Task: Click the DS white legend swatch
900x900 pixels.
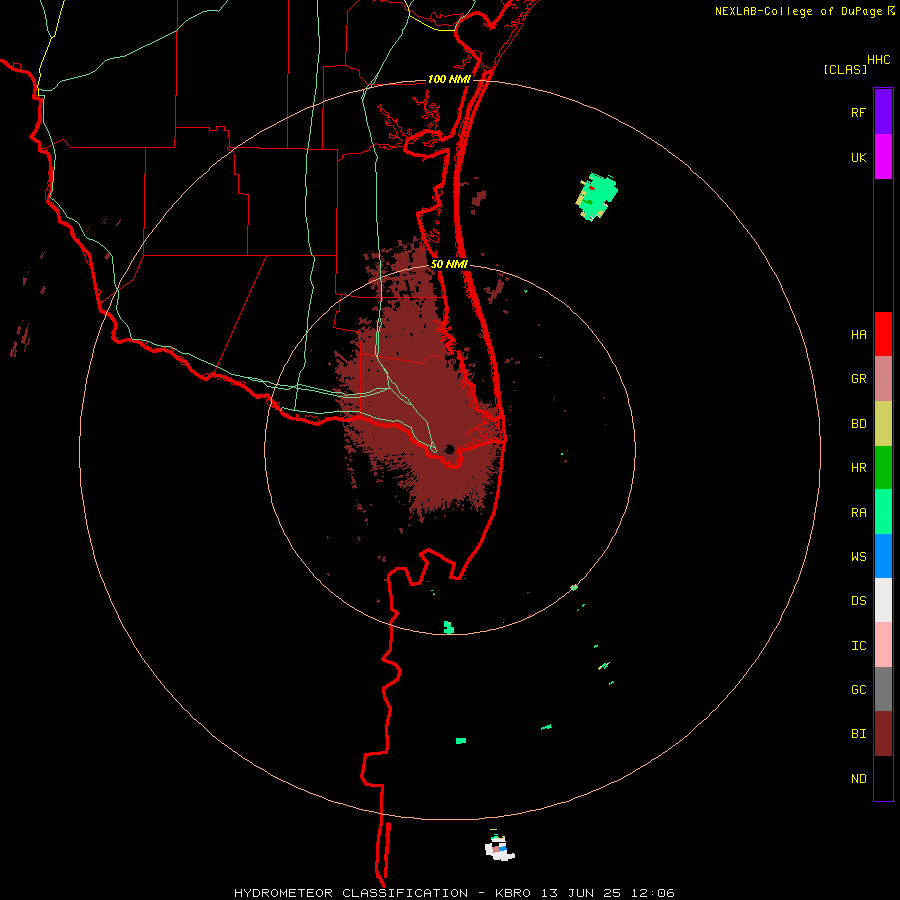Action: pyautogui.click(x=883, y=600)
